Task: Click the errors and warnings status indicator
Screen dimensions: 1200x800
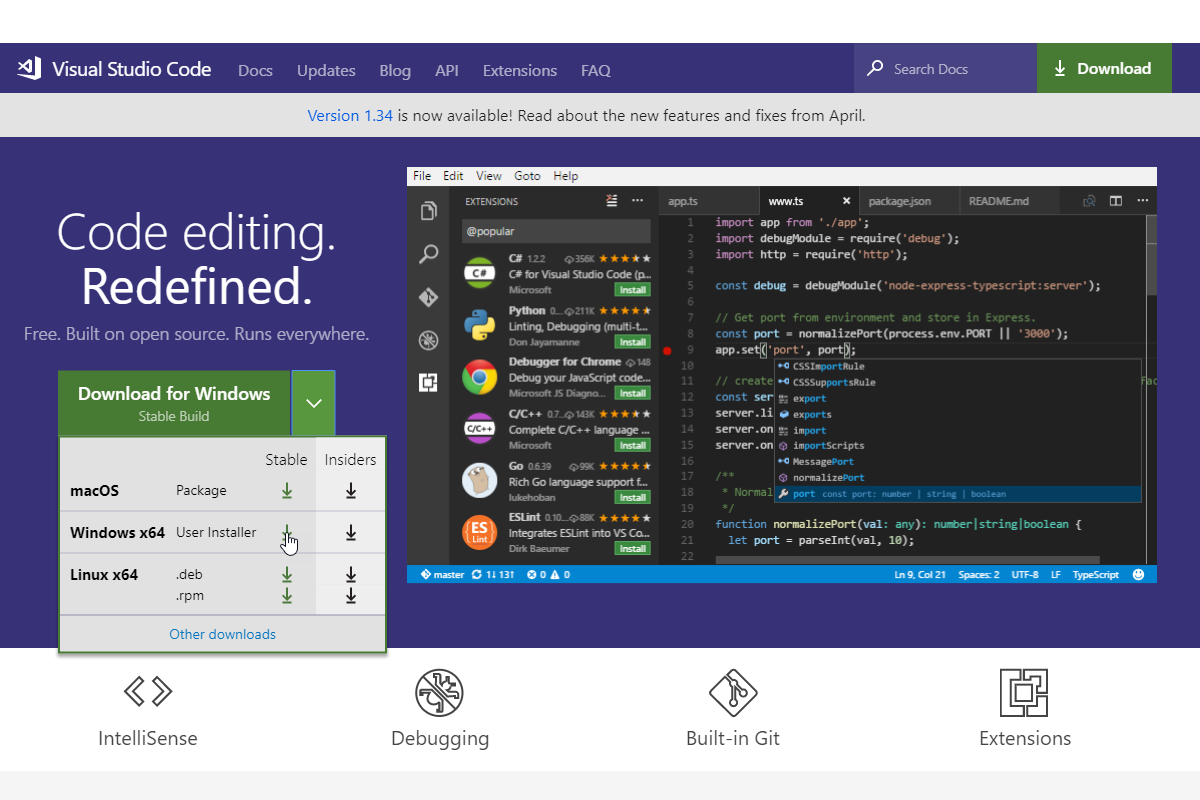Action: click(548, 574)
